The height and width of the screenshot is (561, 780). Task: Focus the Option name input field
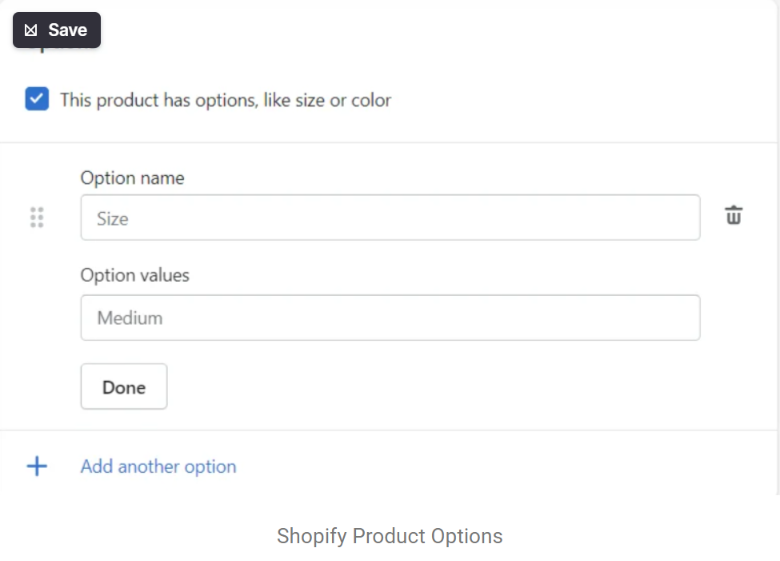point(390,217)
